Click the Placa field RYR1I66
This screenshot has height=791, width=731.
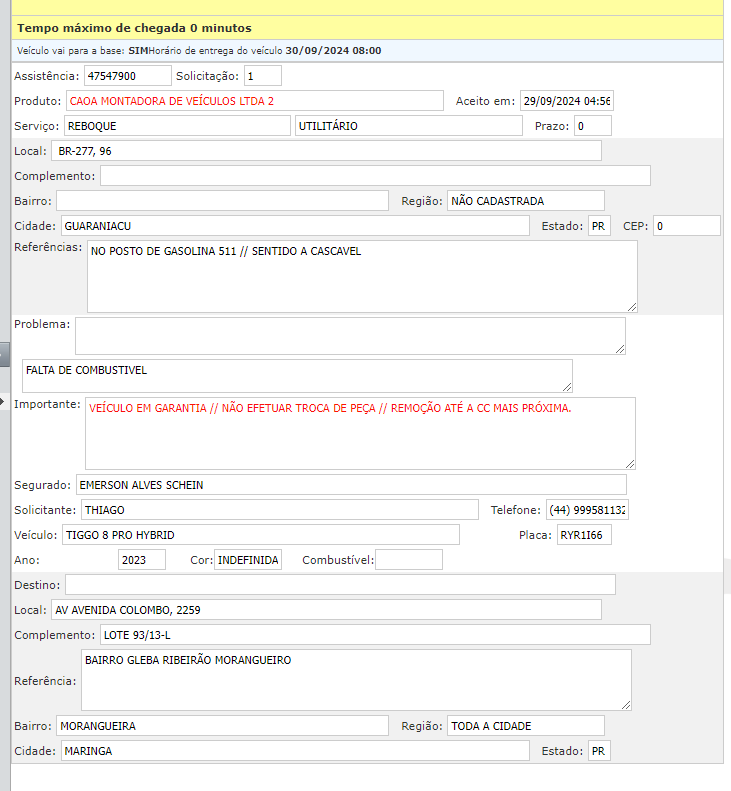(x=584, y=535)
